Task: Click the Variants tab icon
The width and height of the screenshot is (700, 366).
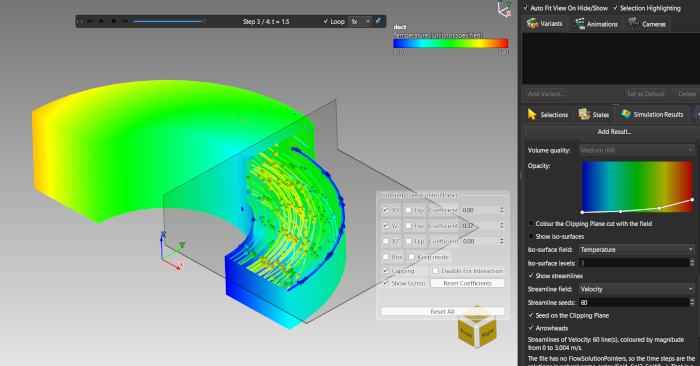Action: [532, 24]
